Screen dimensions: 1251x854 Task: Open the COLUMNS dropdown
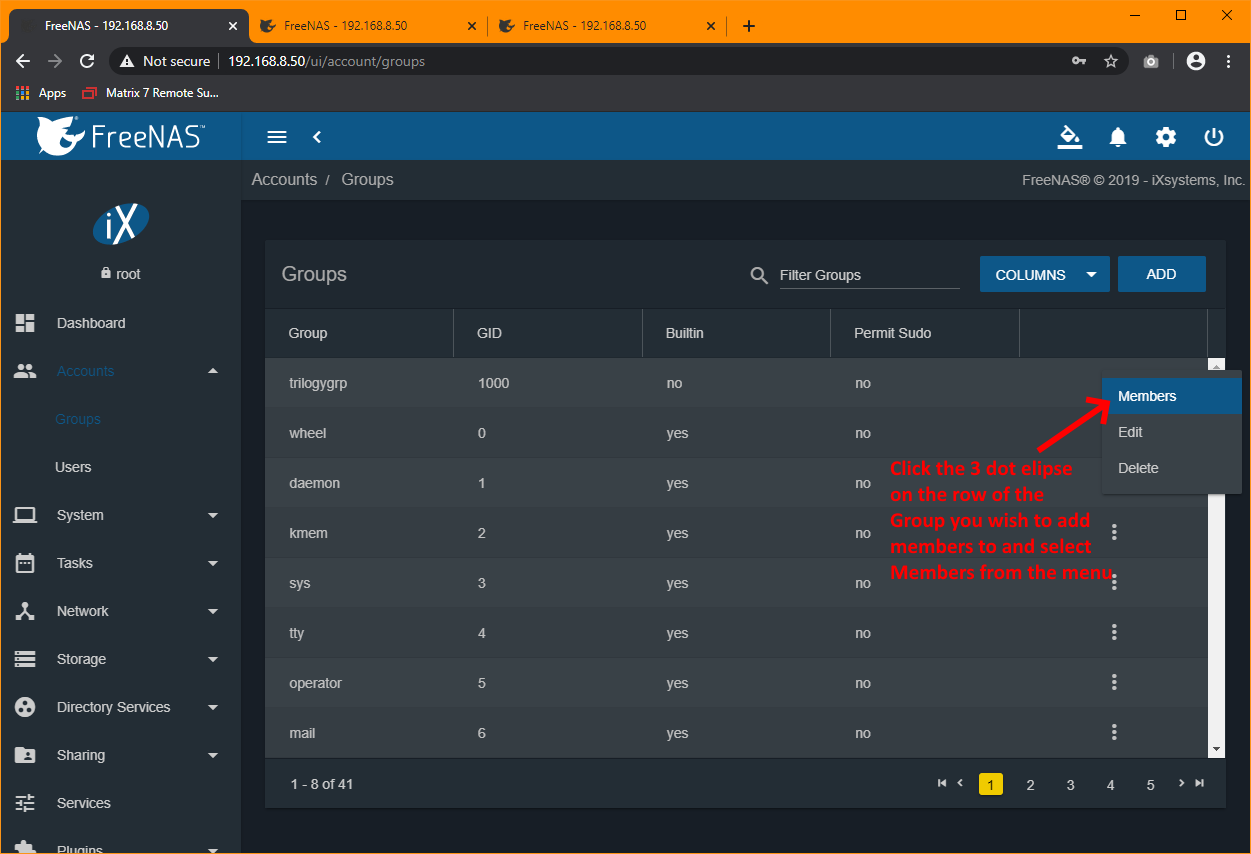pos(1045,274)
